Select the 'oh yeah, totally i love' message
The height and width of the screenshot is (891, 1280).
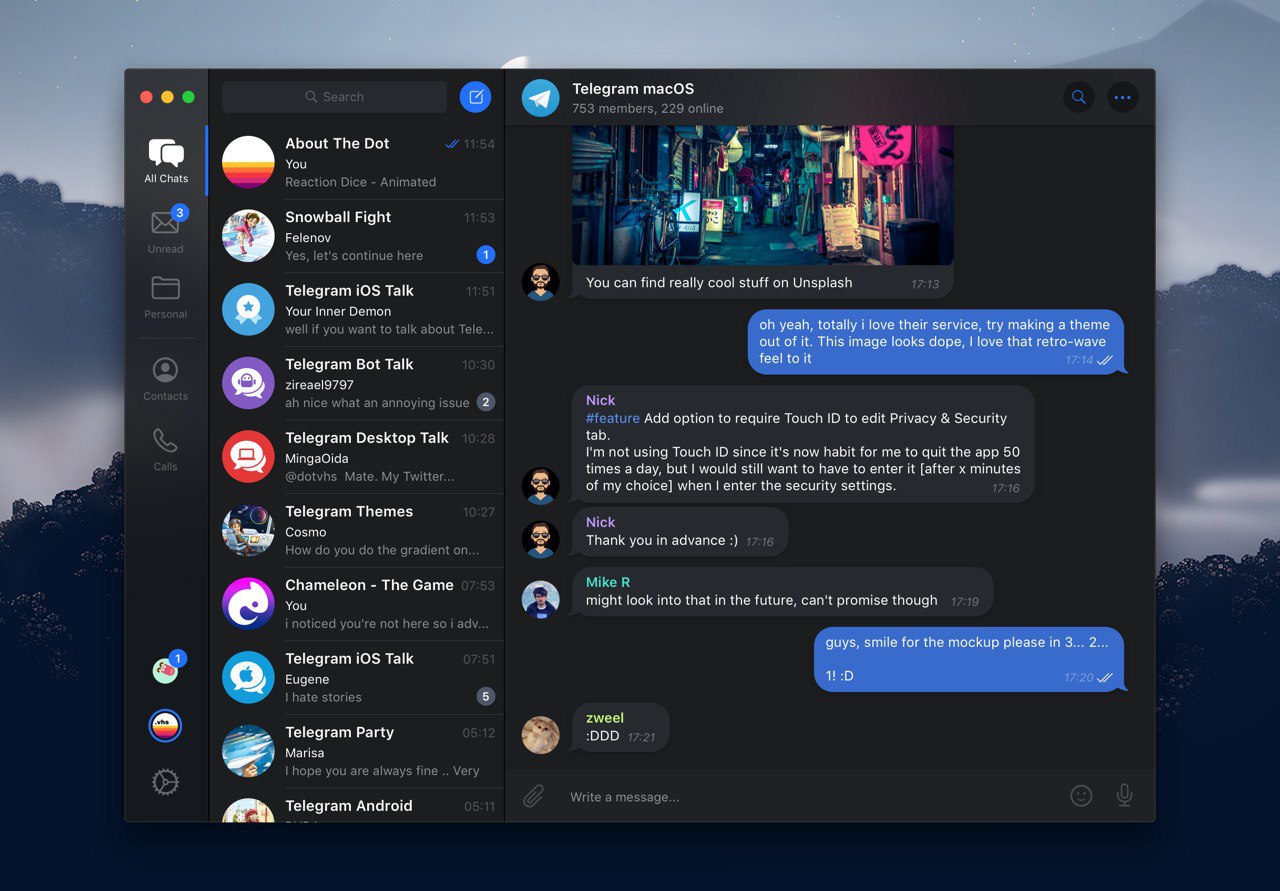coord(936,342)
